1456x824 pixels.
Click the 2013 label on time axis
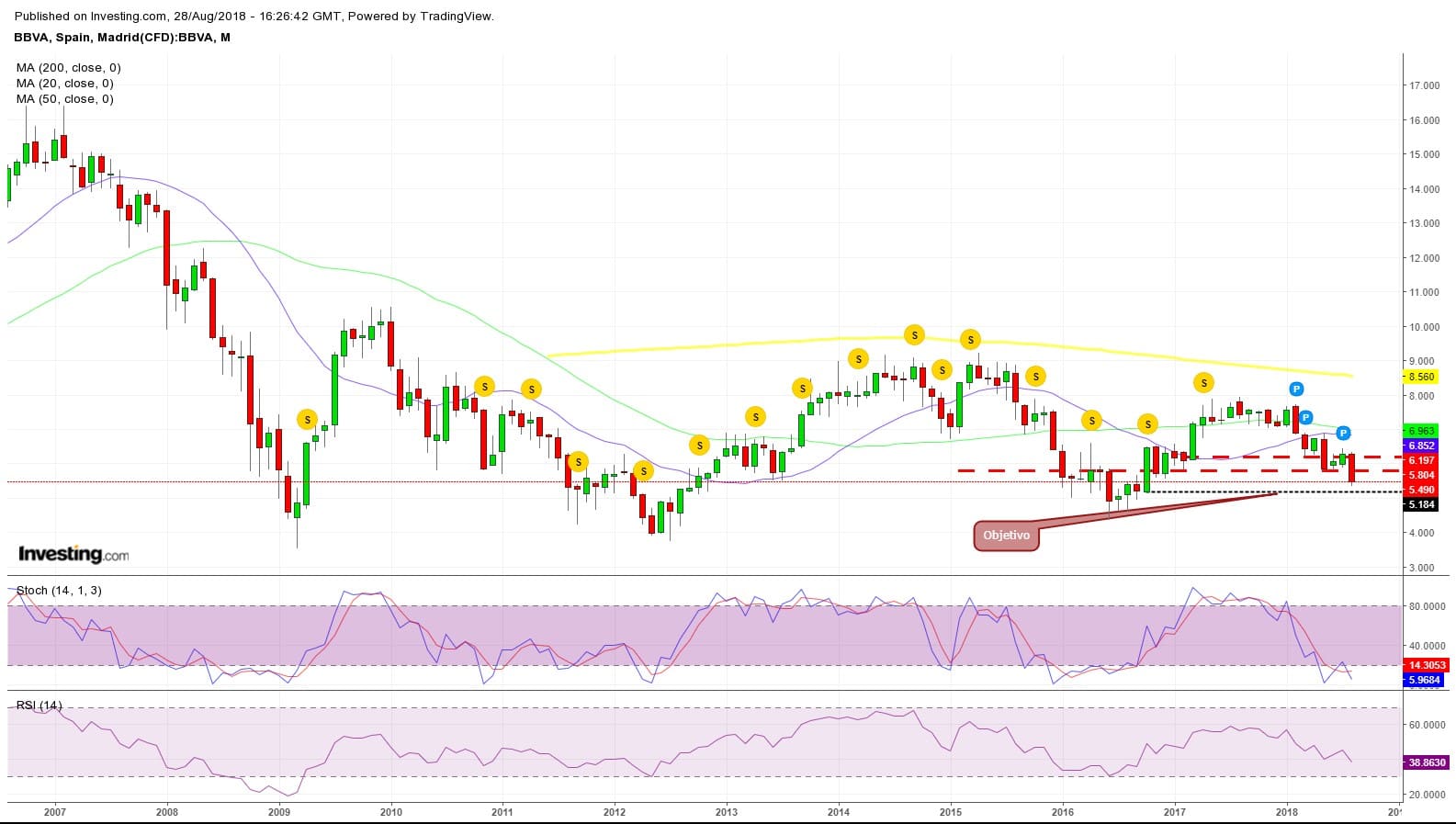pos(726,811)
